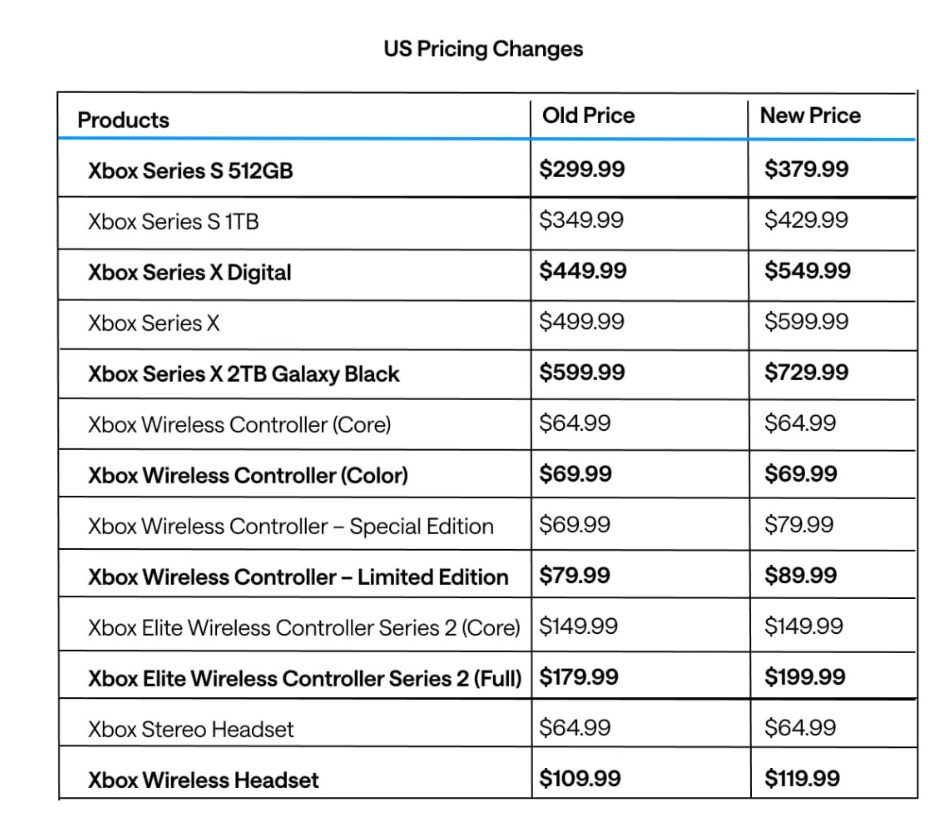Click the Xbox Wireless Controller (Color) label
Screen dimensions: 952x816
pos(248,475)
